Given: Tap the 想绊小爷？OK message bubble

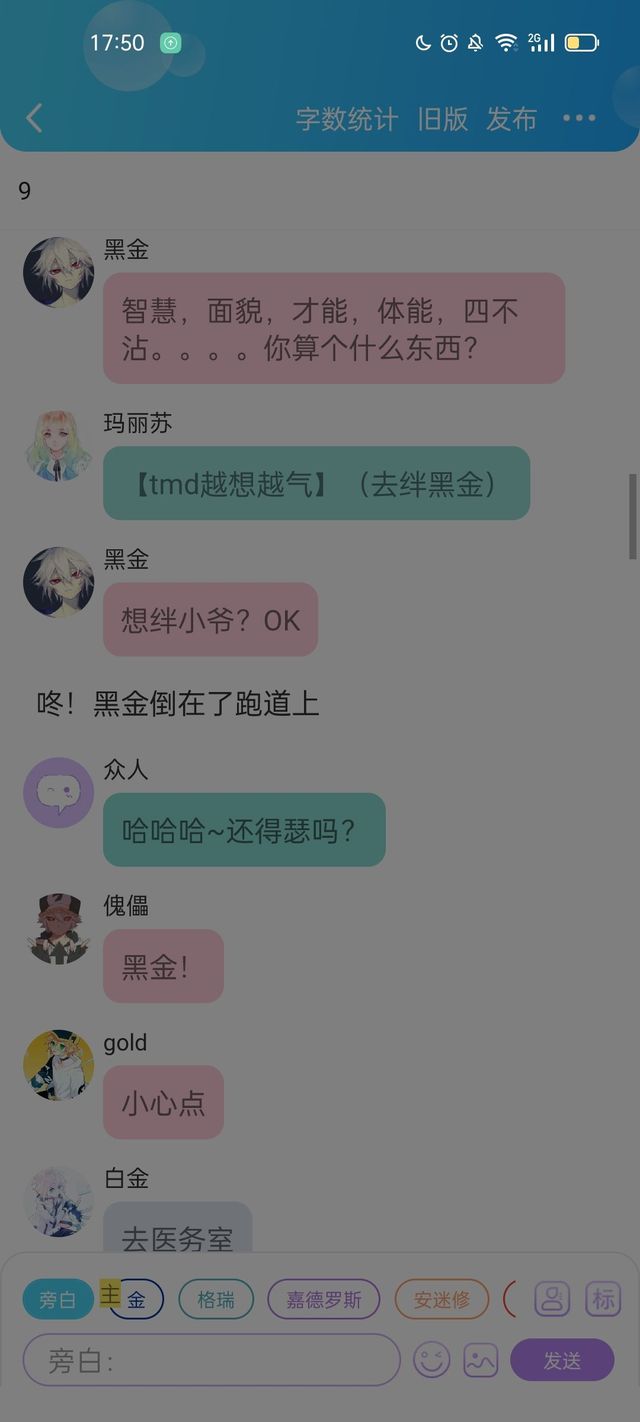Looking at the screenshot, I should tap(211, 620).
